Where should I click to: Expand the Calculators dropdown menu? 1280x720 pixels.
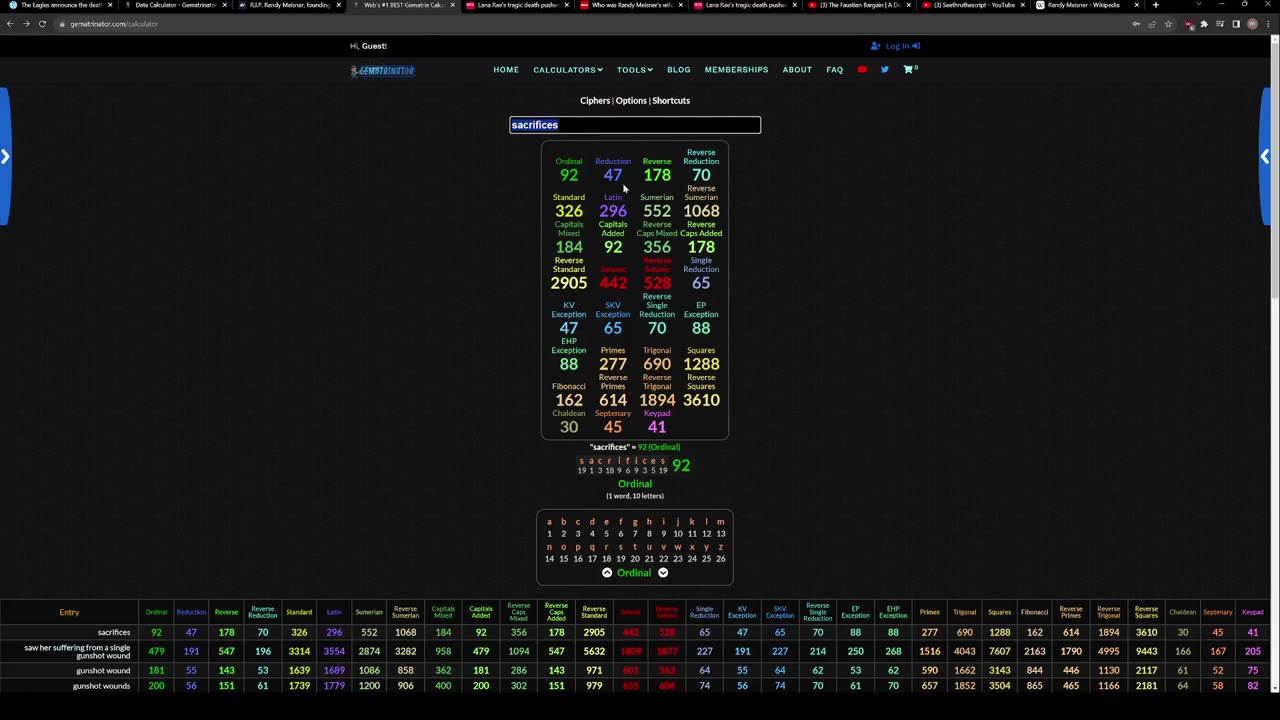(568, 70)
